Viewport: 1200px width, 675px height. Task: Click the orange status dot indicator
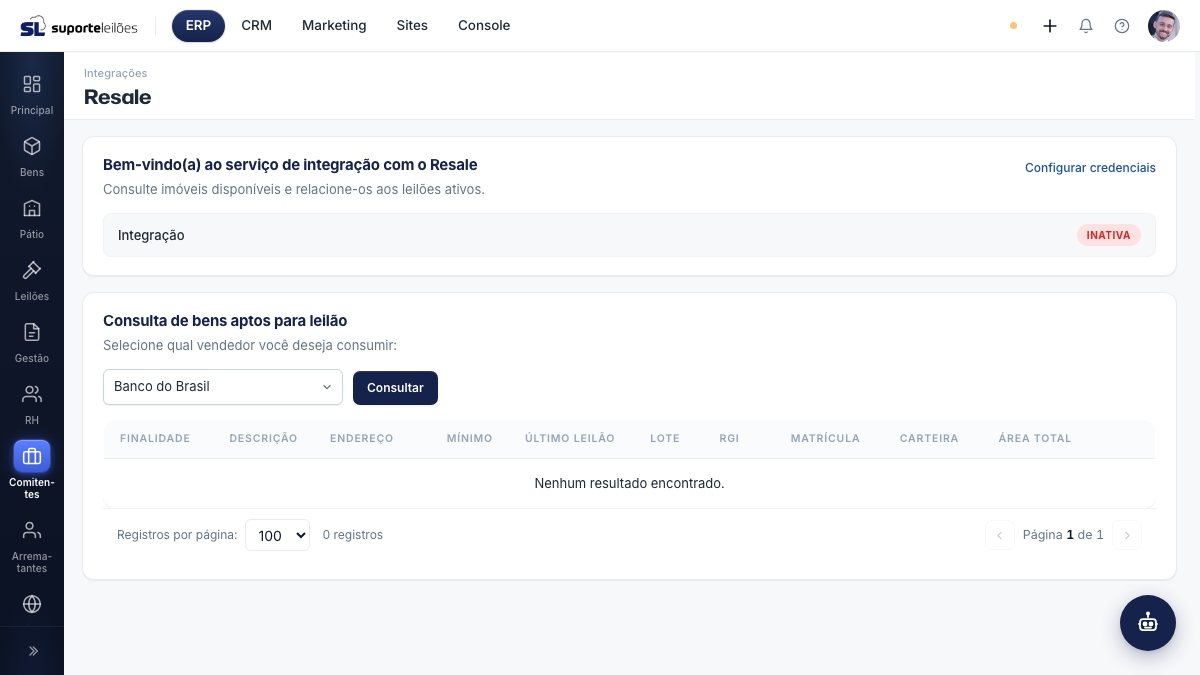1014,26
